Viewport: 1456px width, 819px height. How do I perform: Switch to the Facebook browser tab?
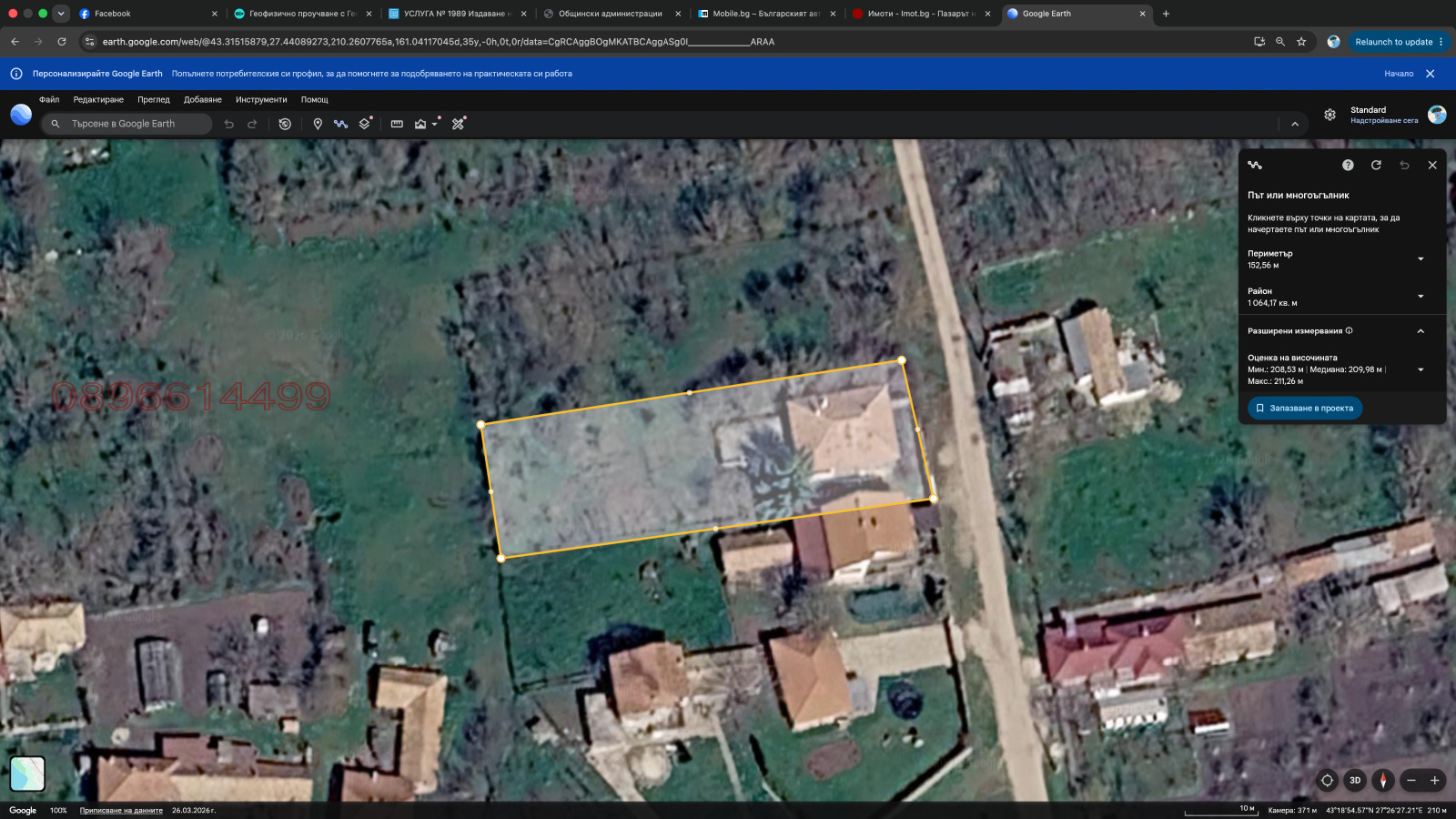pos(146,14)
